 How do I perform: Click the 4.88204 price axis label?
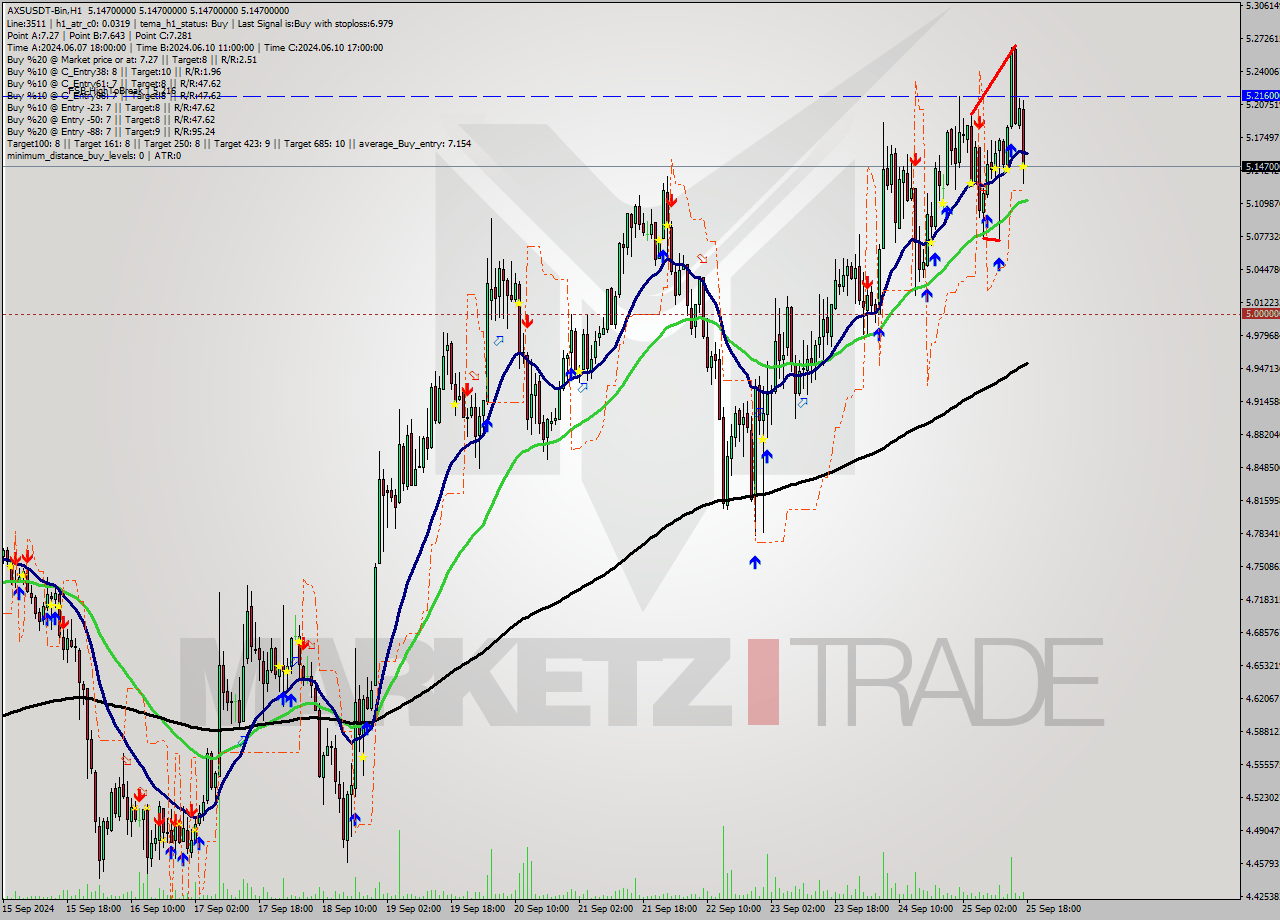1262,434
